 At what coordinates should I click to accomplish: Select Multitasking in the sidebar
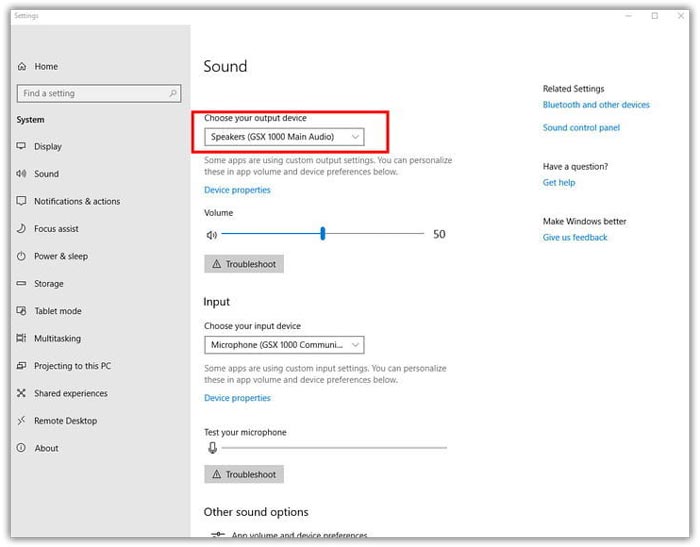57,339
